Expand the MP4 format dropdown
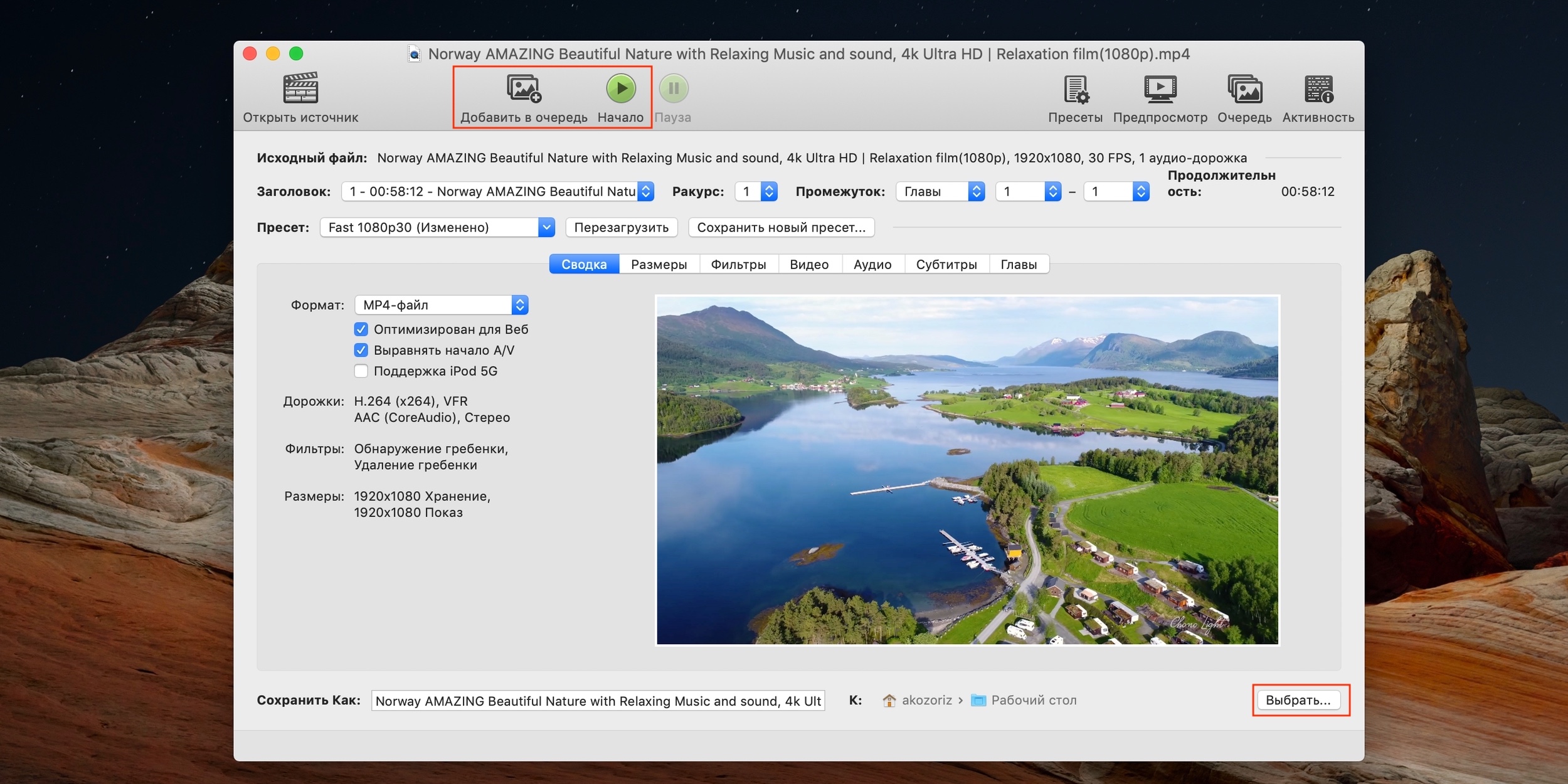Image resolution: width=1568 pixels, height=784 pixels. [441, 305]
